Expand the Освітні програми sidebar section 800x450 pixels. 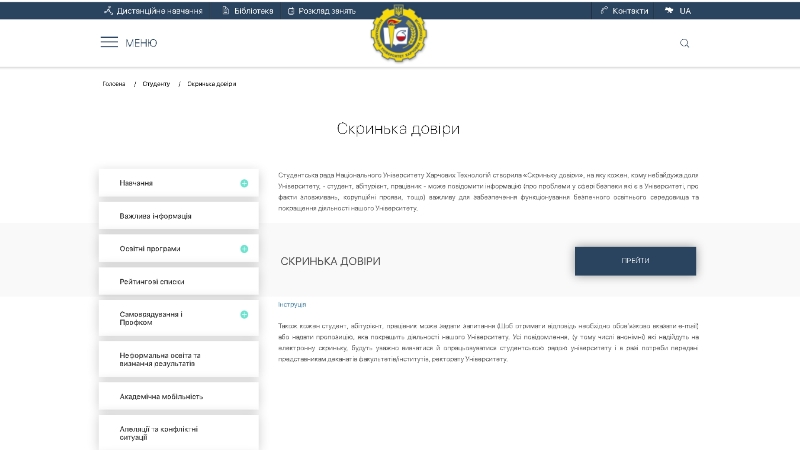tap(244, 249)
